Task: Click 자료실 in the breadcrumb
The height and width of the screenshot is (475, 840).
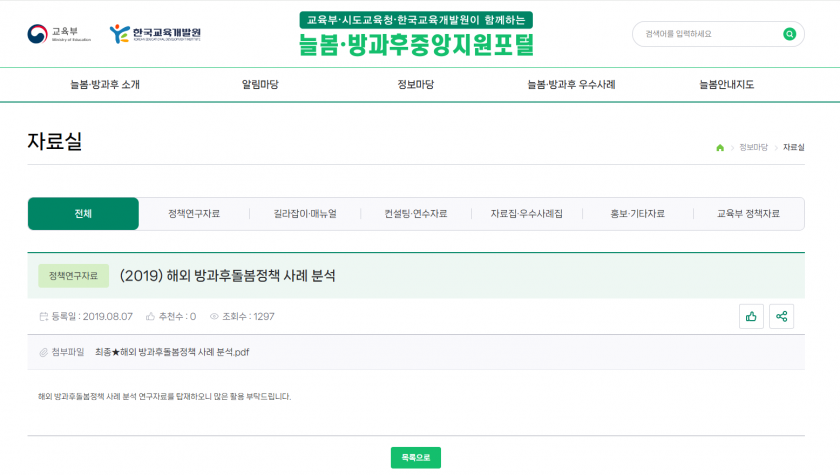Action: 793,147
